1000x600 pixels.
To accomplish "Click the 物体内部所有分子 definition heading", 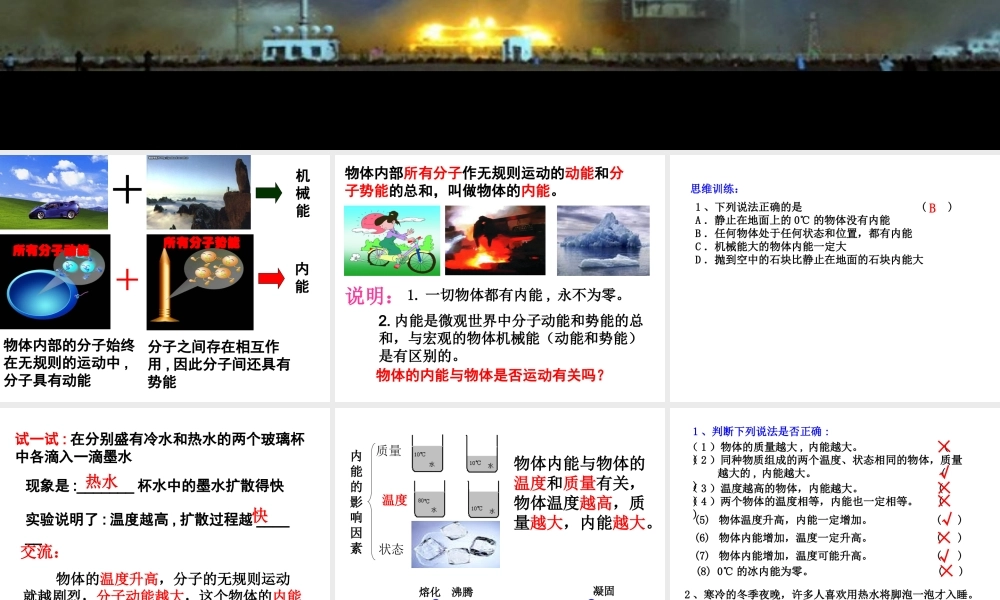I will (x=485, y=182).
